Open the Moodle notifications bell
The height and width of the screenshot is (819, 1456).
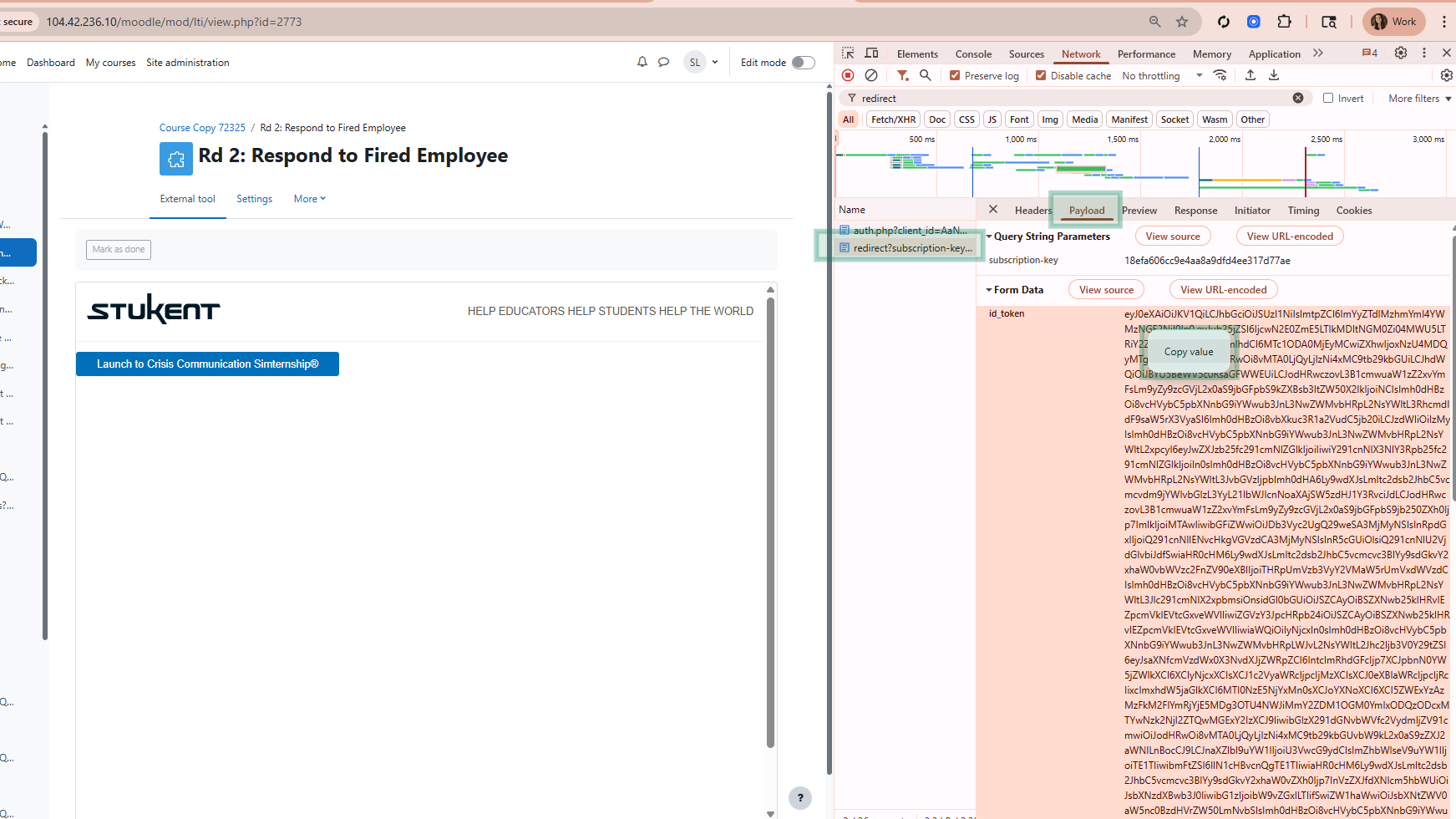click(642, 62)
